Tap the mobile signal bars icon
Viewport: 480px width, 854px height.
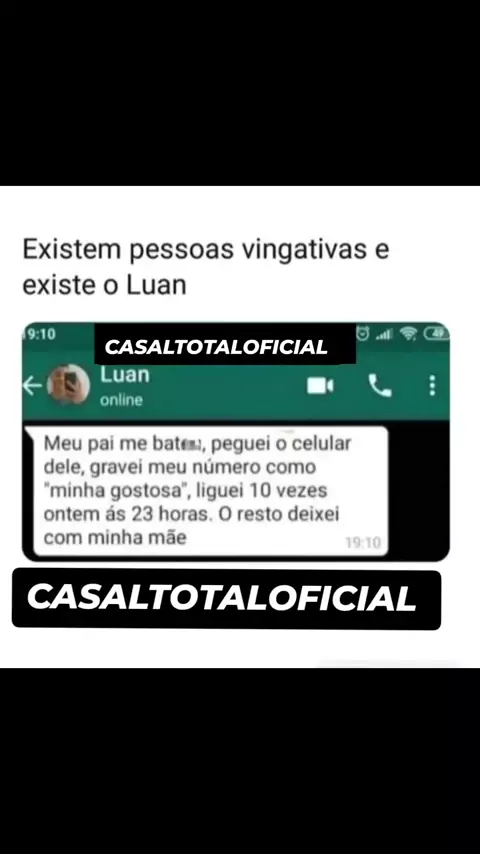(384, 334)
